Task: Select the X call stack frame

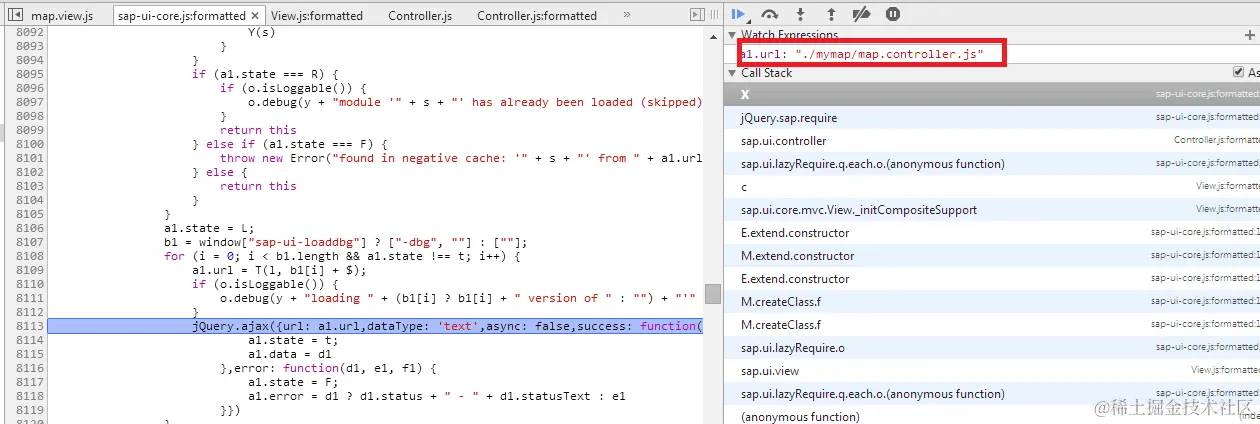Action: tap(992, 94)
